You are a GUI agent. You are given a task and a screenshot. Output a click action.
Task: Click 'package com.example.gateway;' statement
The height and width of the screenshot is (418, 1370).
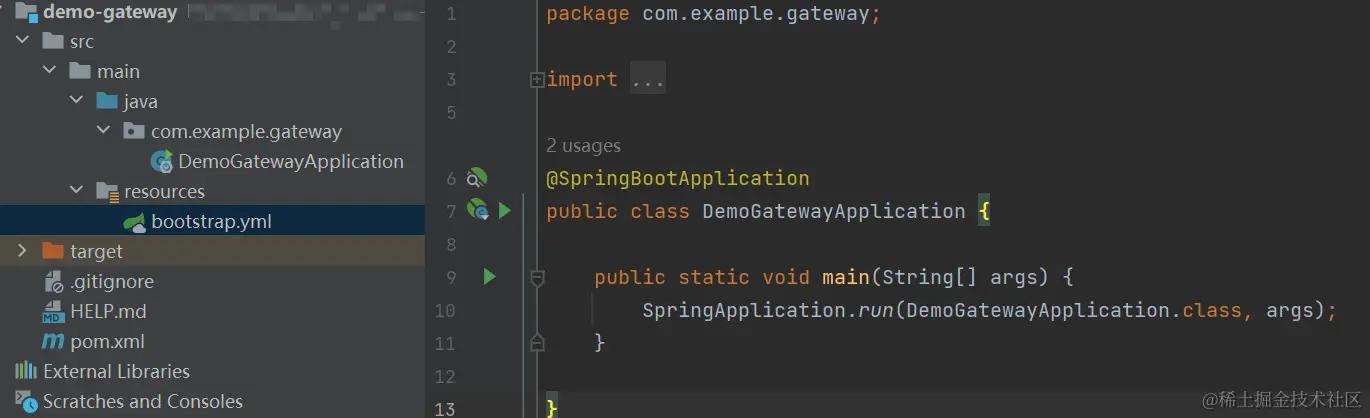(713, 14)
